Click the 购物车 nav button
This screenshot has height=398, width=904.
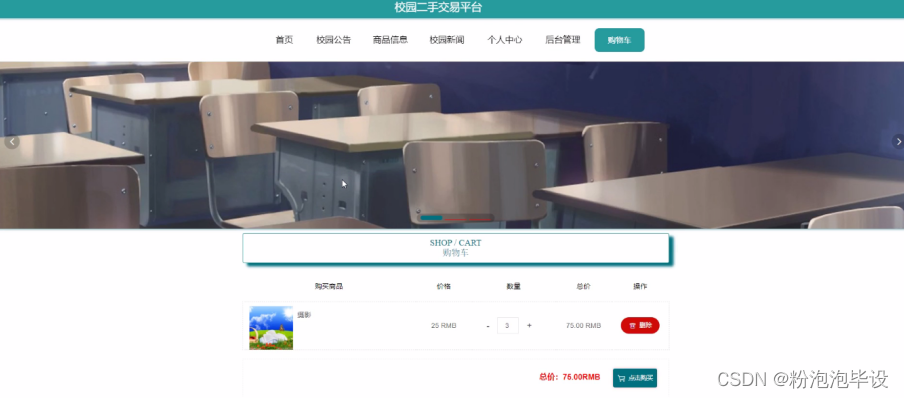tap(619, 40)
